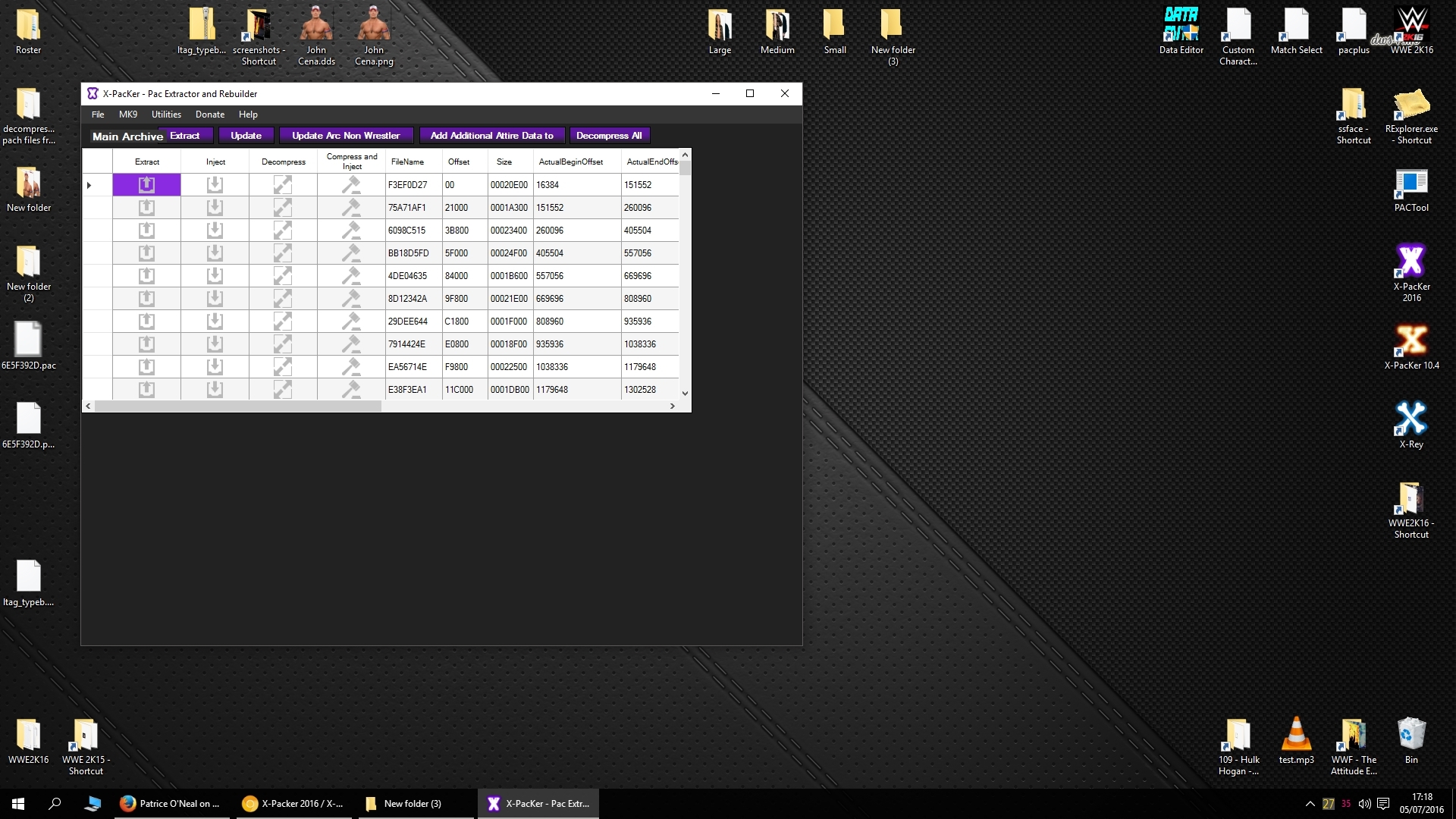Open the Donate menu

coord(210,115)
